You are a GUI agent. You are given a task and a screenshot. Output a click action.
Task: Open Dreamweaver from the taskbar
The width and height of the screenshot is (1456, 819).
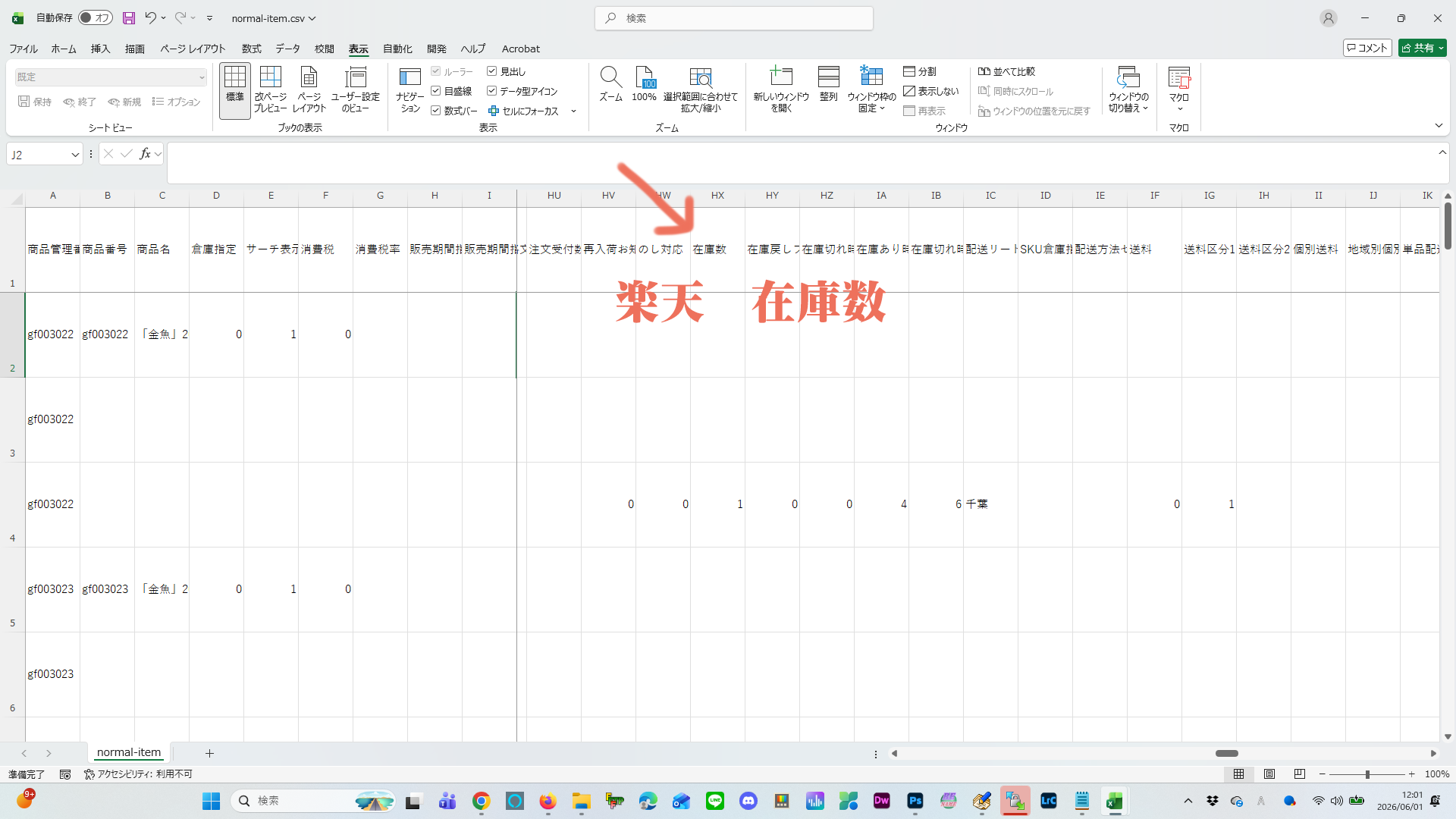(x=881, y=801)
